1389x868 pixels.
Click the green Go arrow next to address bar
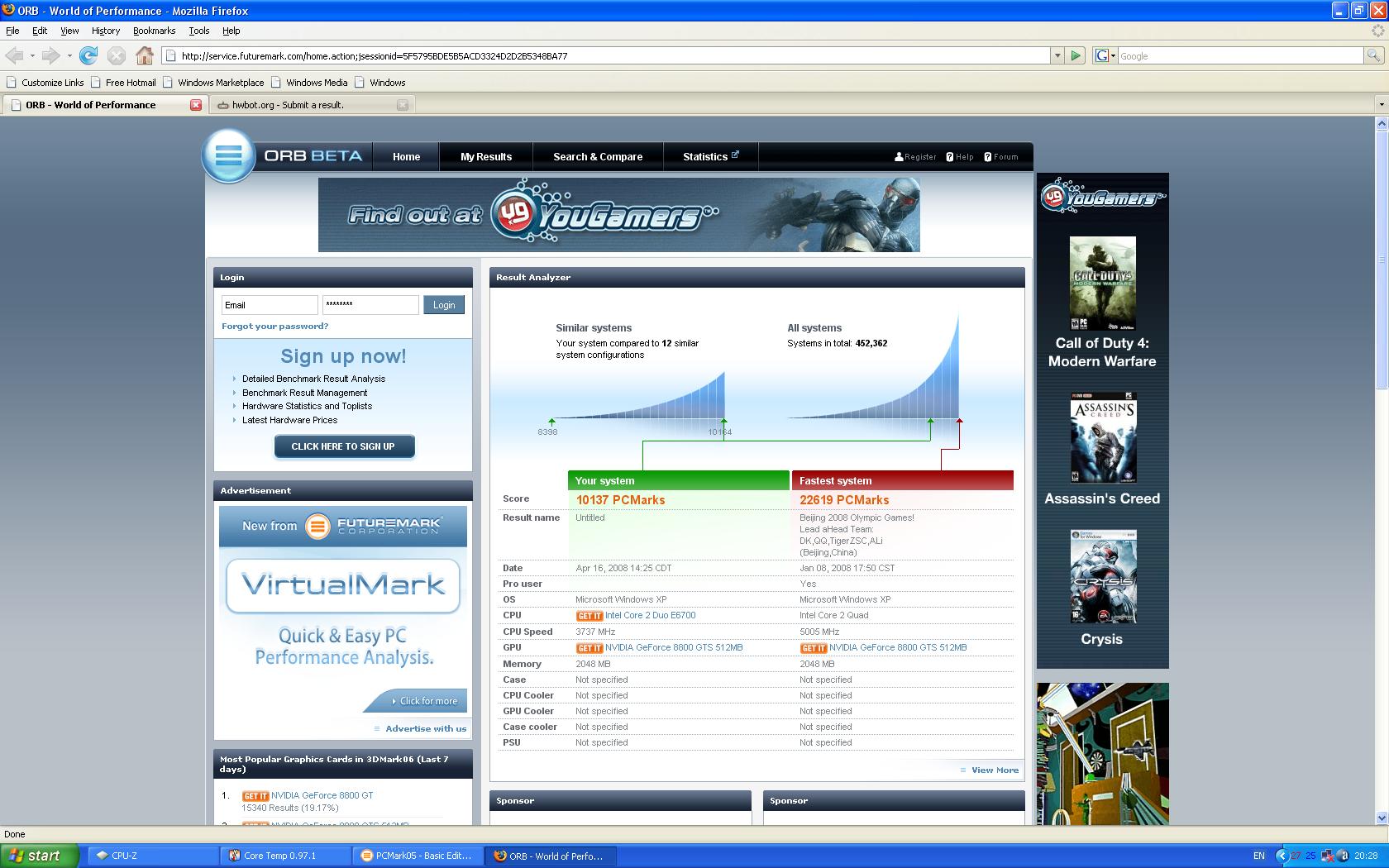coord(1076,55)
